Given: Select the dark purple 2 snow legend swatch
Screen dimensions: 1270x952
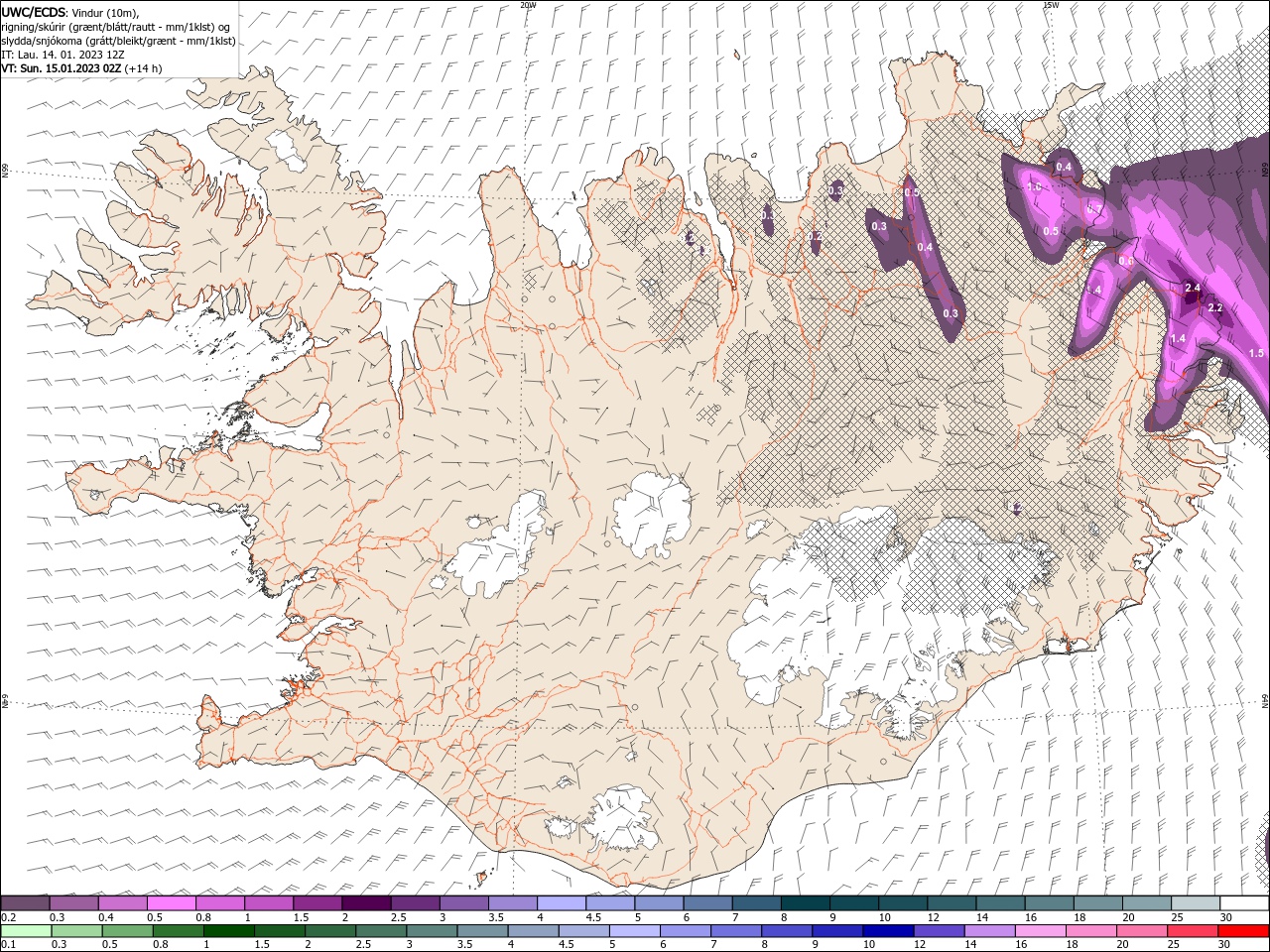Looking at the screenshot, I should pyautogui.click(x=366, y=903).
